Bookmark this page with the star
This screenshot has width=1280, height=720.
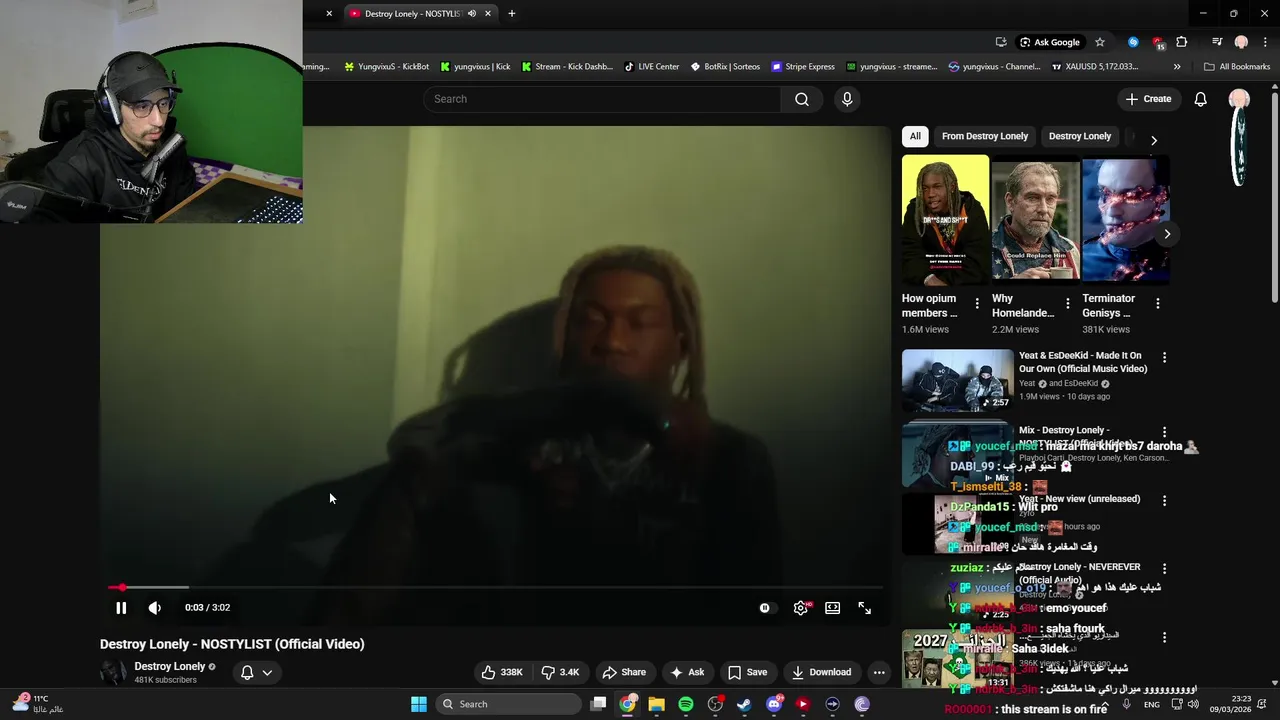[x=1100, y=42]
